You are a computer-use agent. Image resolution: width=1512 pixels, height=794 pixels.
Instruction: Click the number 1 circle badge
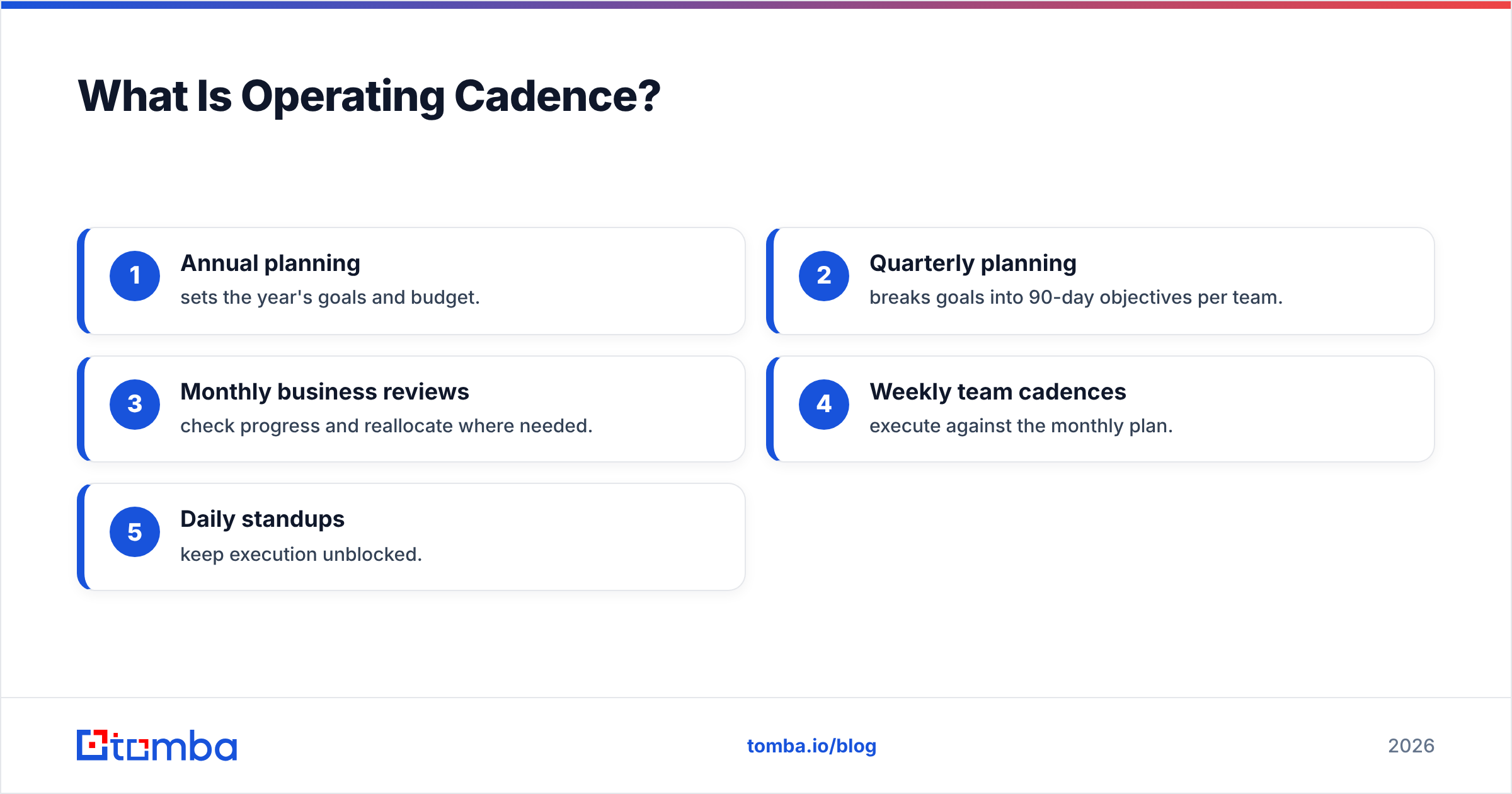coord(135,276)
